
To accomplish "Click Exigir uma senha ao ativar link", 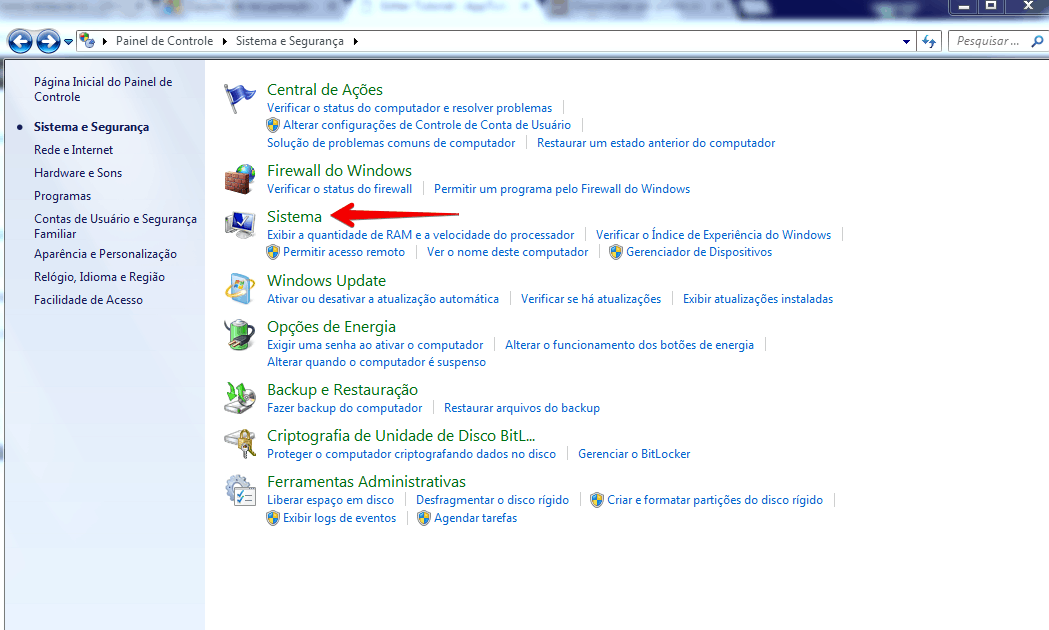I will (x=375, y=345).
